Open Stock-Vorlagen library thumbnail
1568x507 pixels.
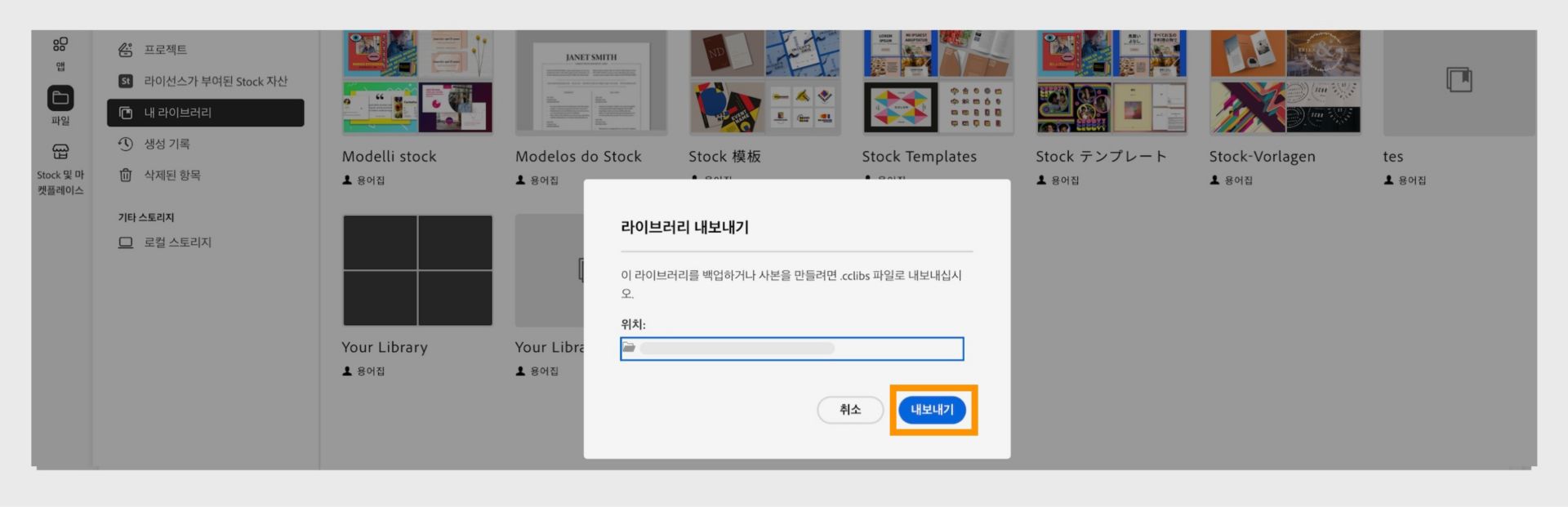pyautogui.click(x=1285, y=82)
